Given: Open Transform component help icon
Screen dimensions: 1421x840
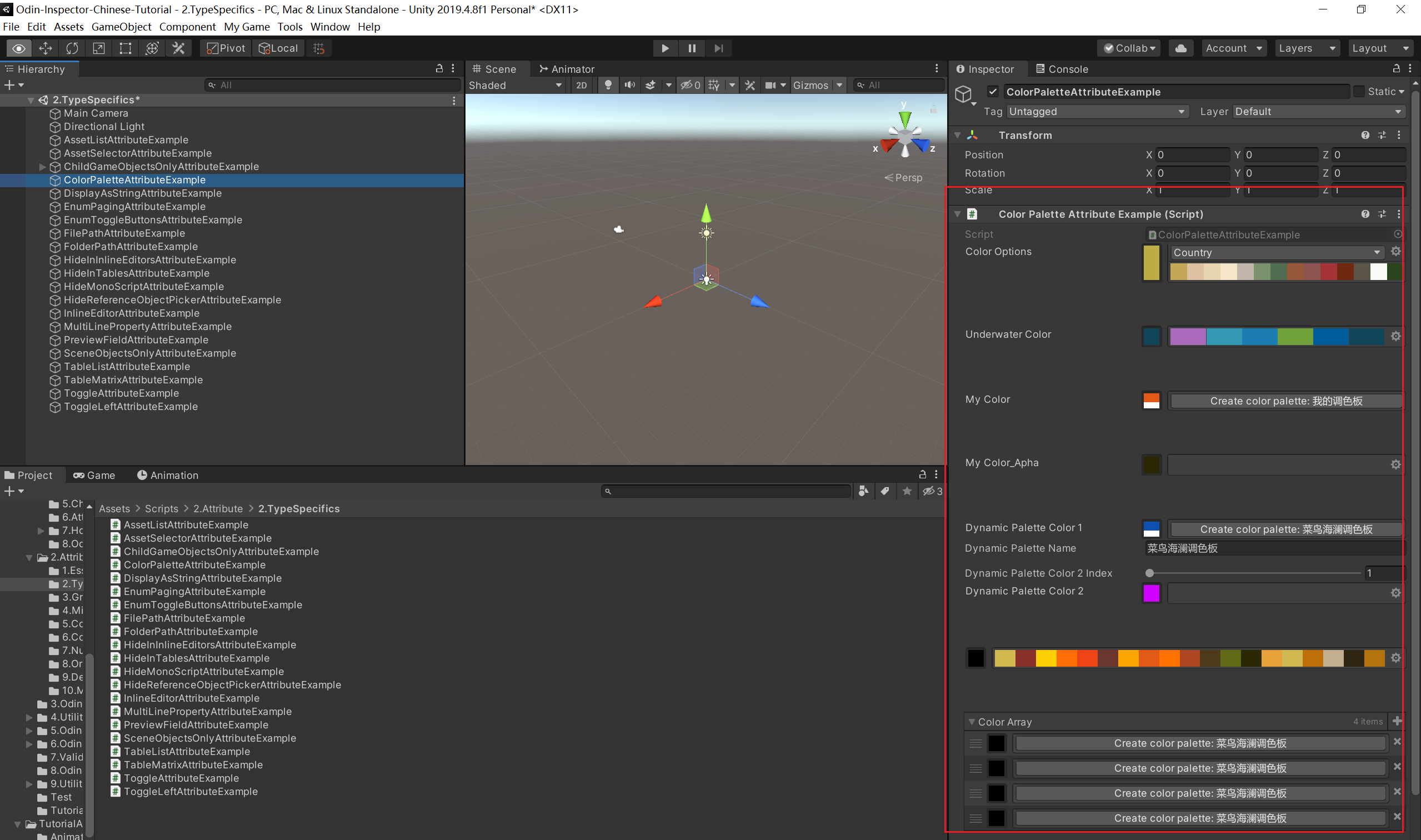Looking at the screenshot, I should (1365, 134).
